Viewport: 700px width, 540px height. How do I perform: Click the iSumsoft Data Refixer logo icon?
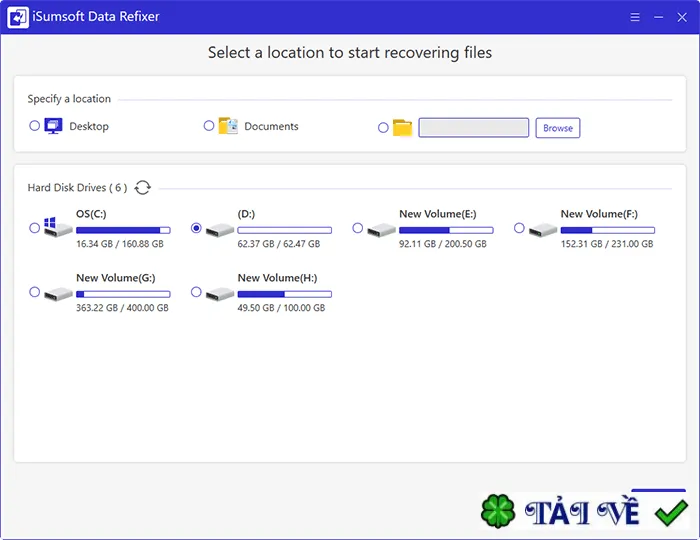tap(18, 17)
